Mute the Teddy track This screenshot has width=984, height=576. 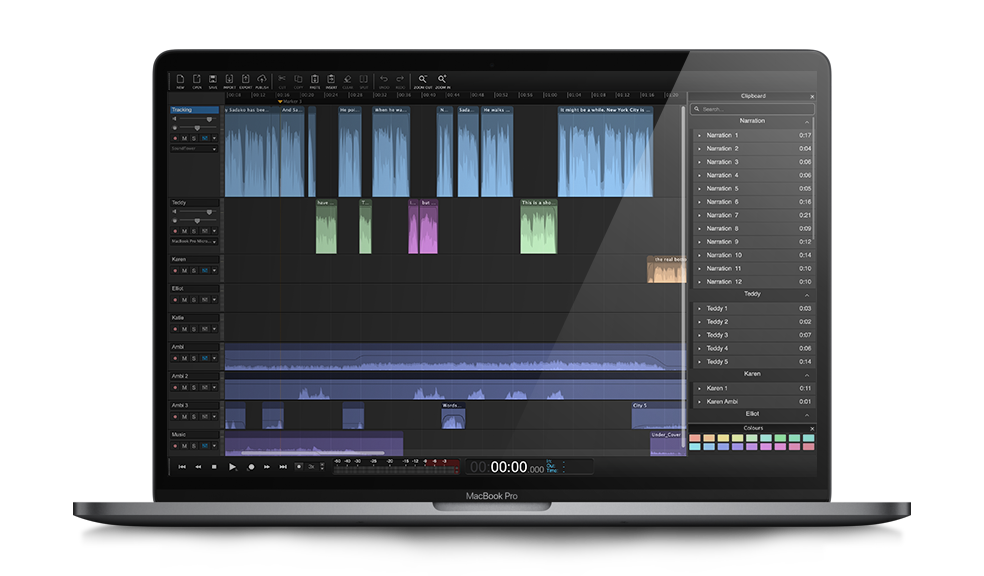point(184,231)
